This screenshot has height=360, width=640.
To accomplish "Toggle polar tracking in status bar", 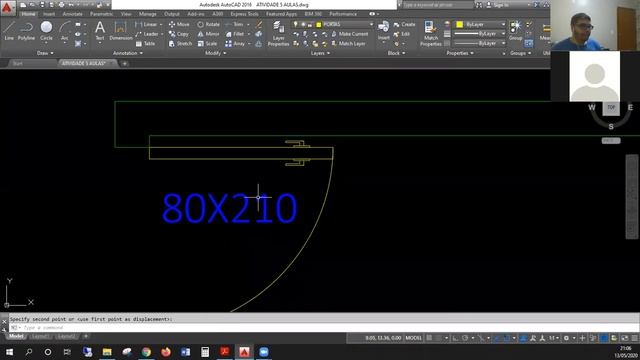I will [x=465, y=338].
